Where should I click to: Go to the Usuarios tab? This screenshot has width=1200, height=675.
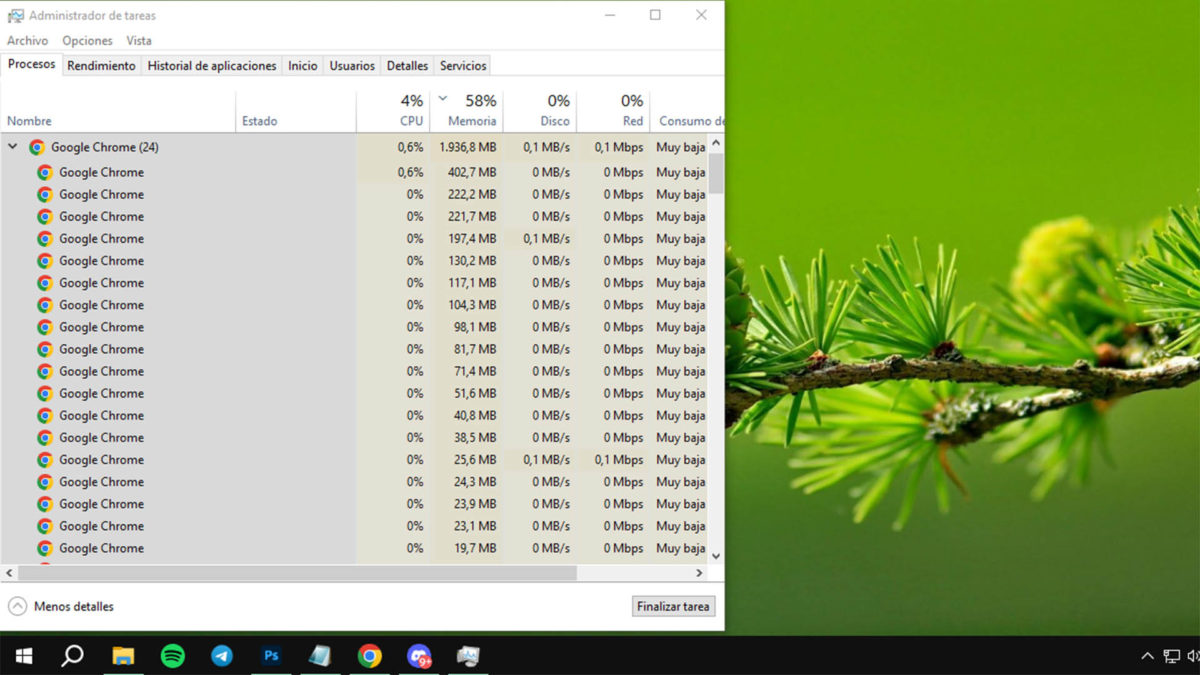pyautogui.click(x=352, y=66)
